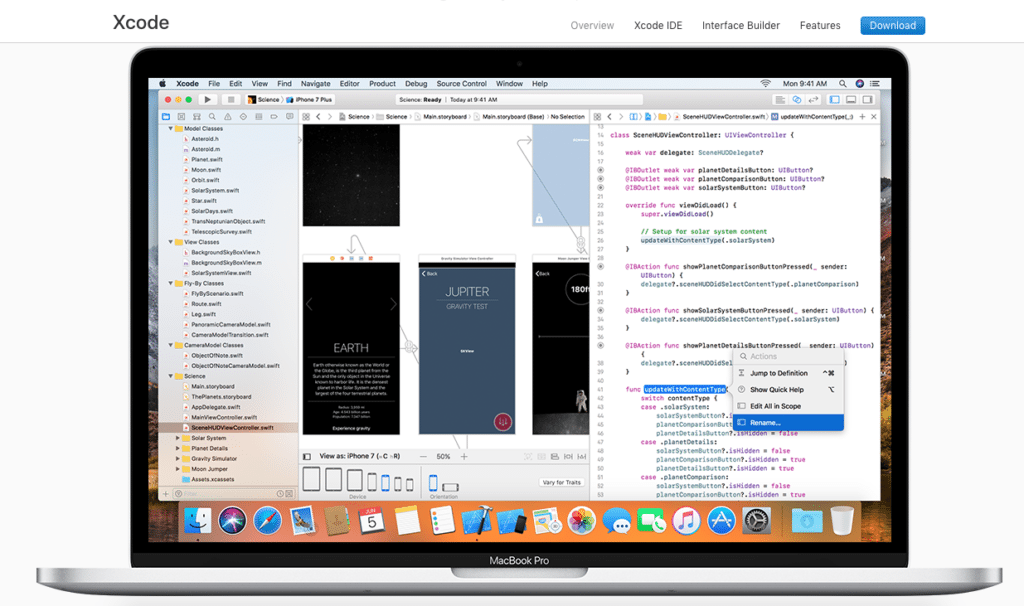The width and height of the screenshot is (1024, 606).
Task: Select the Standard editor icon
Action: click(x=780, y=100)
